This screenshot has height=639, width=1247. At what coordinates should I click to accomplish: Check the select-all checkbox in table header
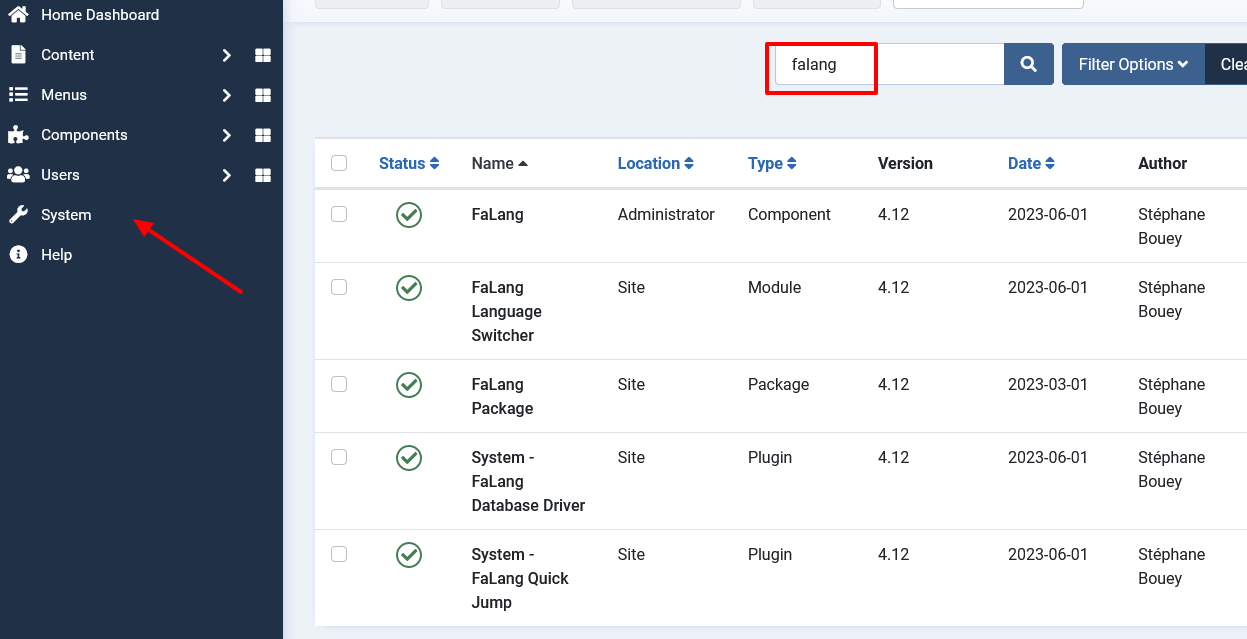339,163
